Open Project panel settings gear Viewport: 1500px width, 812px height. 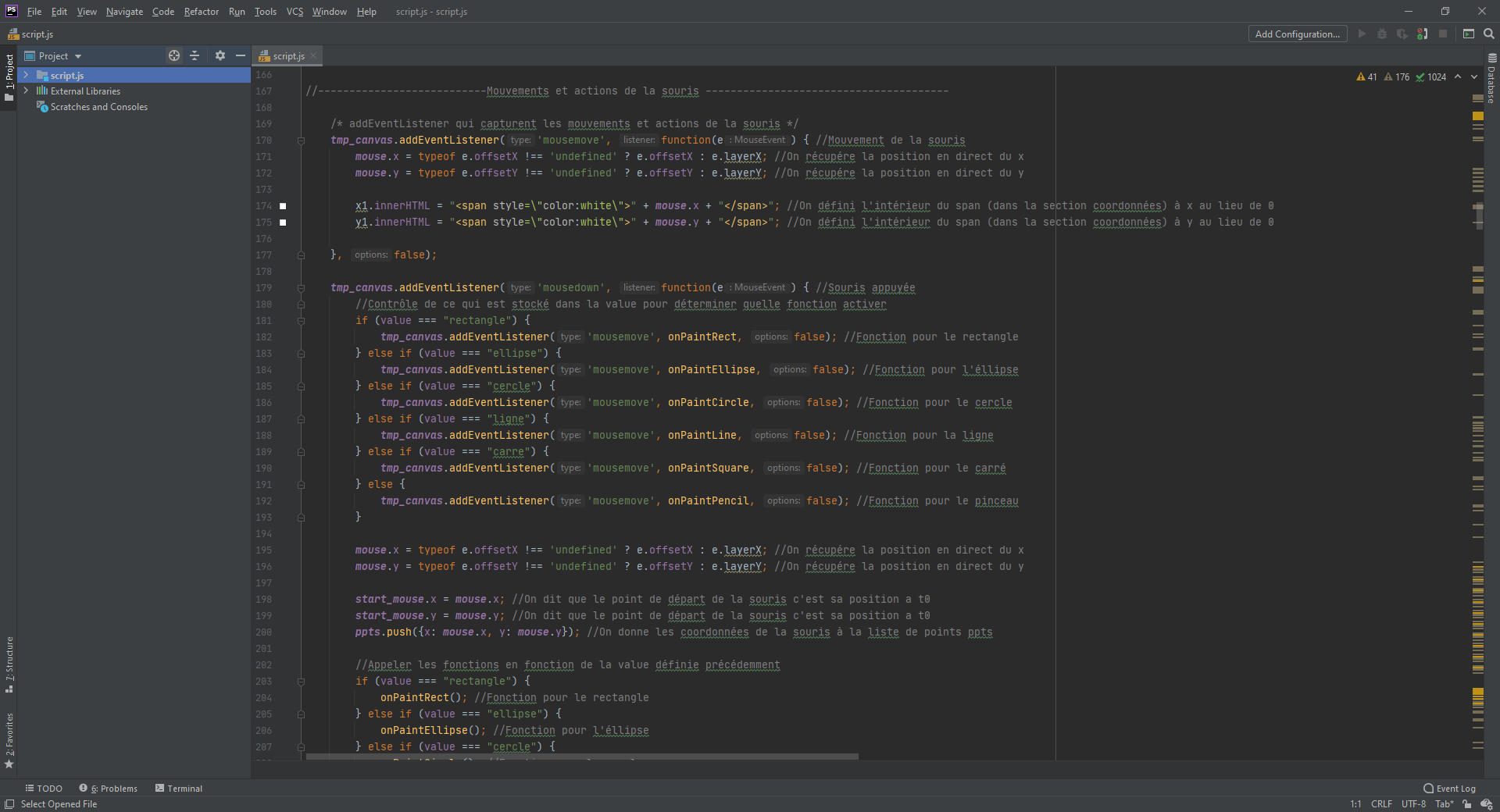(220, 55)
